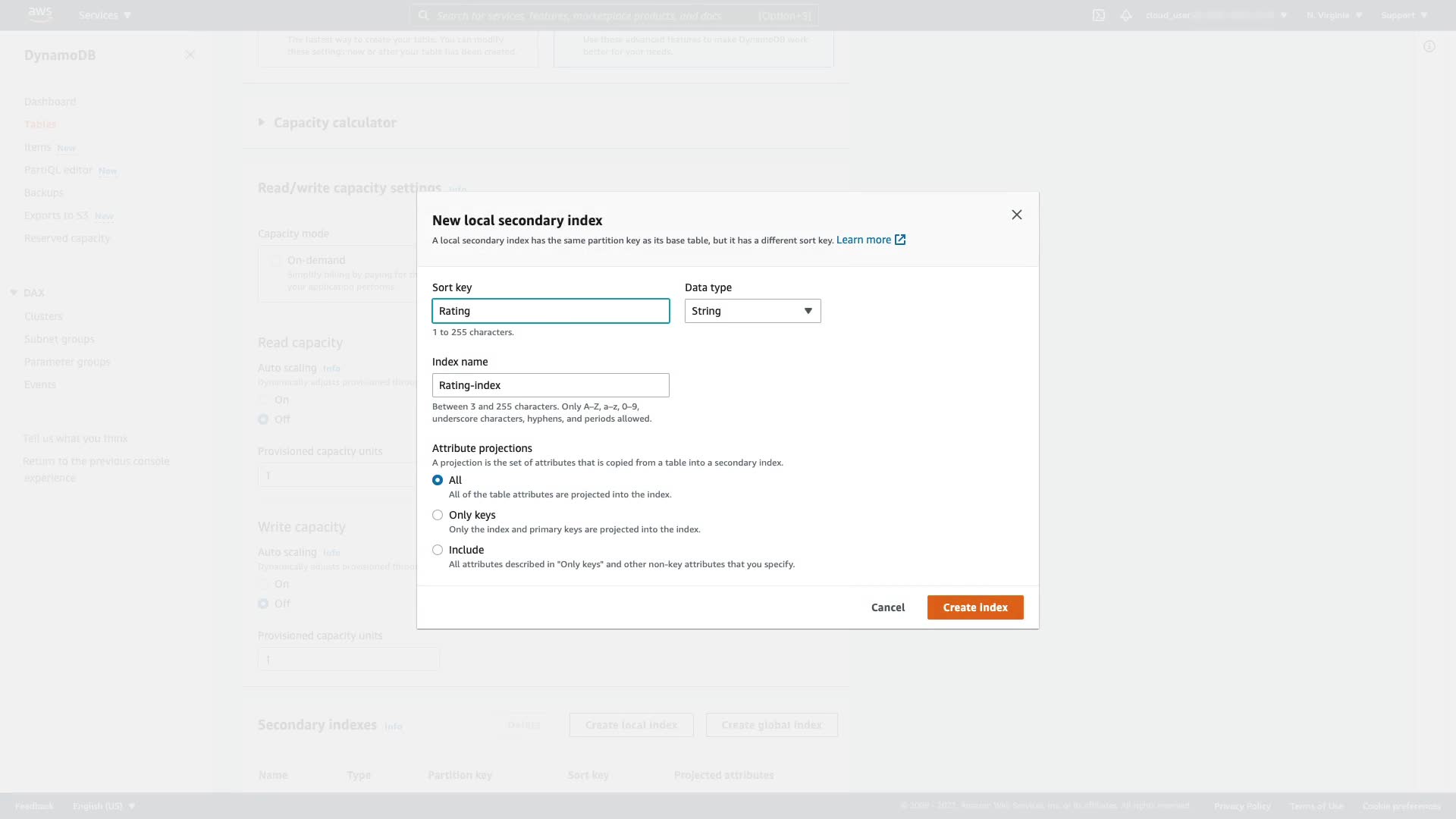Image resolution: width=1456 pixels, height=819 pixels.
Task: Open the notifications bell icon
Action: click(1126, 15)
